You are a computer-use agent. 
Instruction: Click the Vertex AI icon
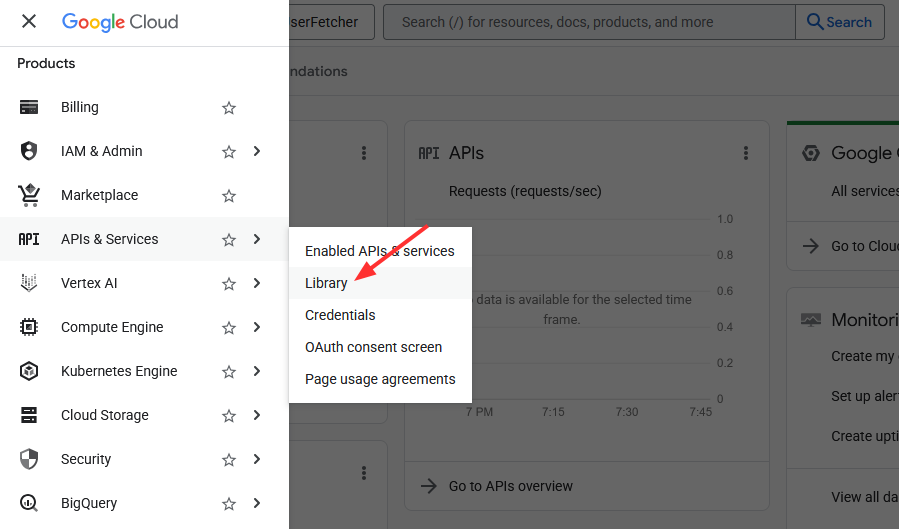pyautogui.click(x=29, y=283)
